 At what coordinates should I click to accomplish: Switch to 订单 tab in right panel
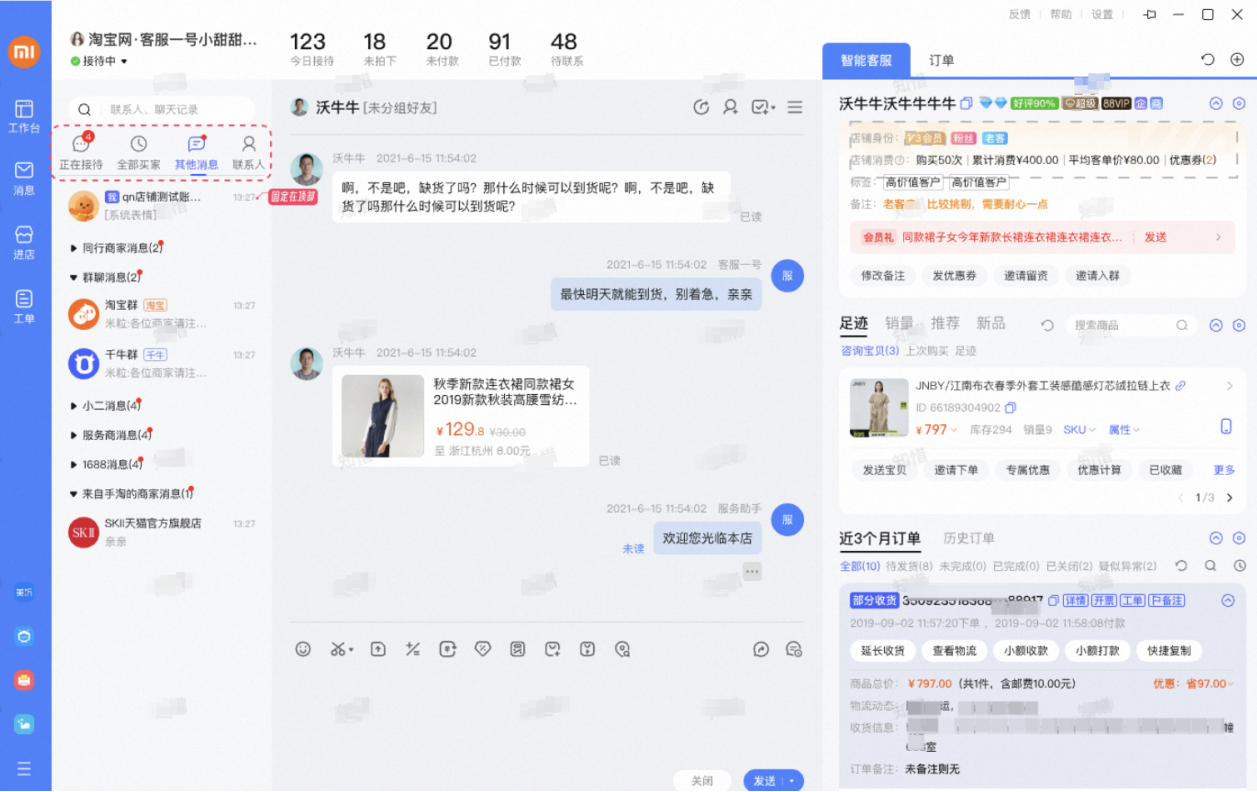click(x=942, y=60)
